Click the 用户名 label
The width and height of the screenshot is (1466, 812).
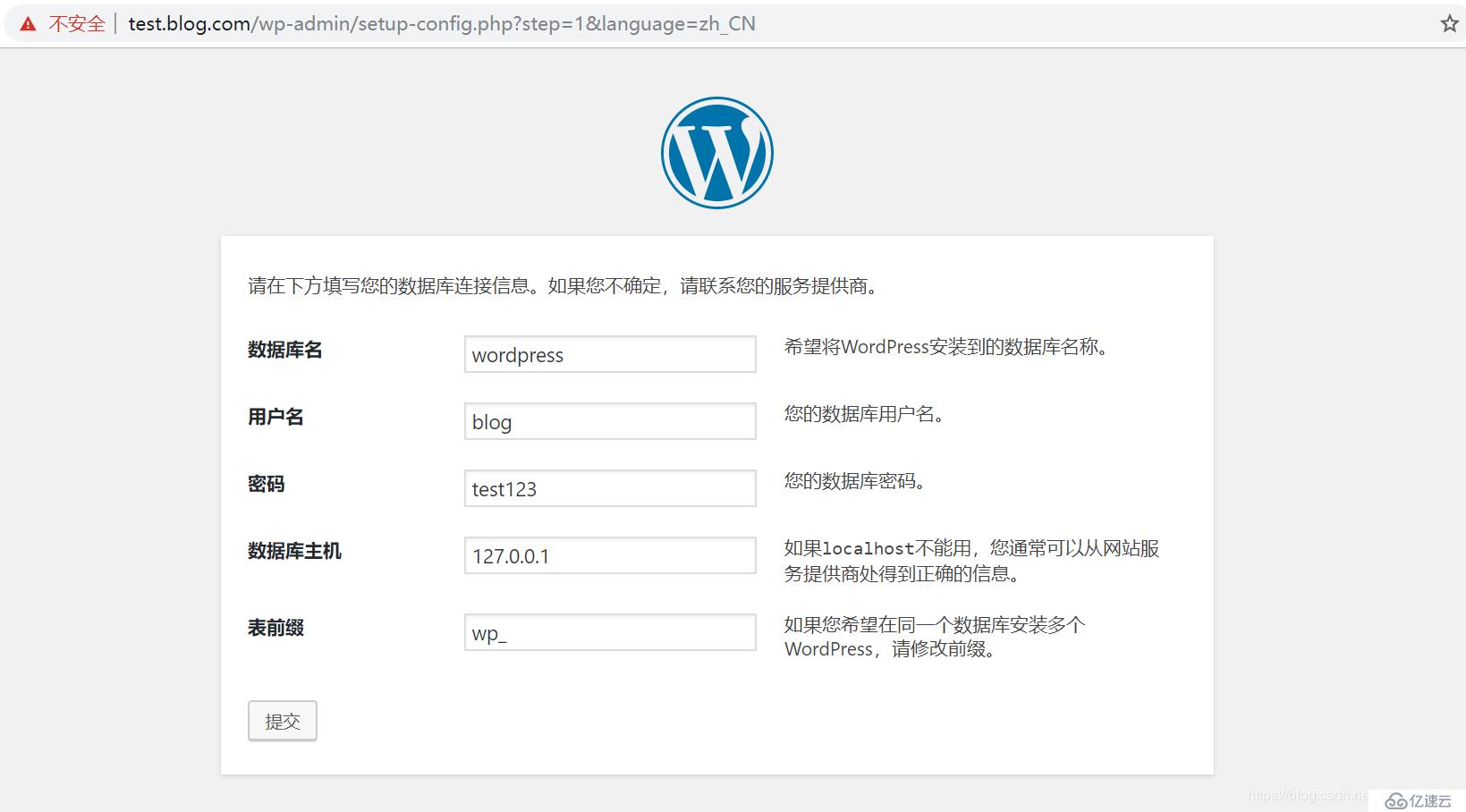[x=275, y=417]
